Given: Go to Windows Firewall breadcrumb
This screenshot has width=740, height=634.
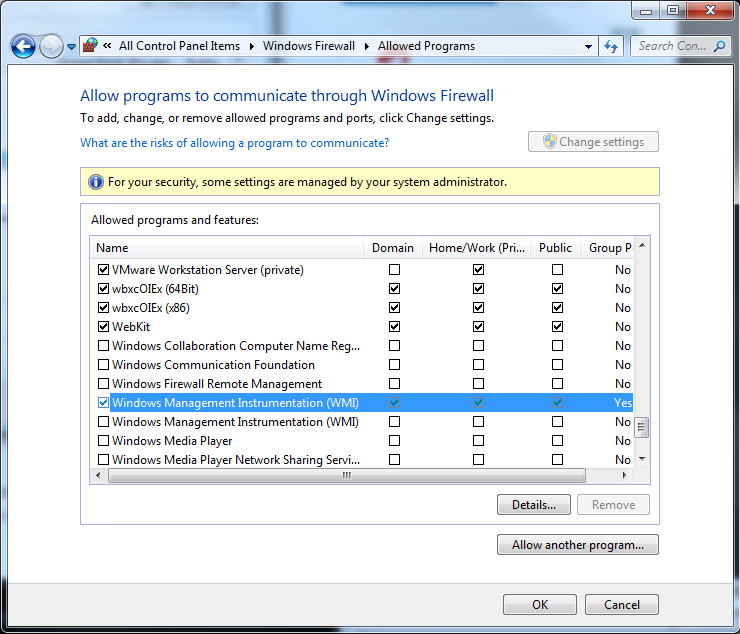Looking at the screenshot, I should 309,46.
